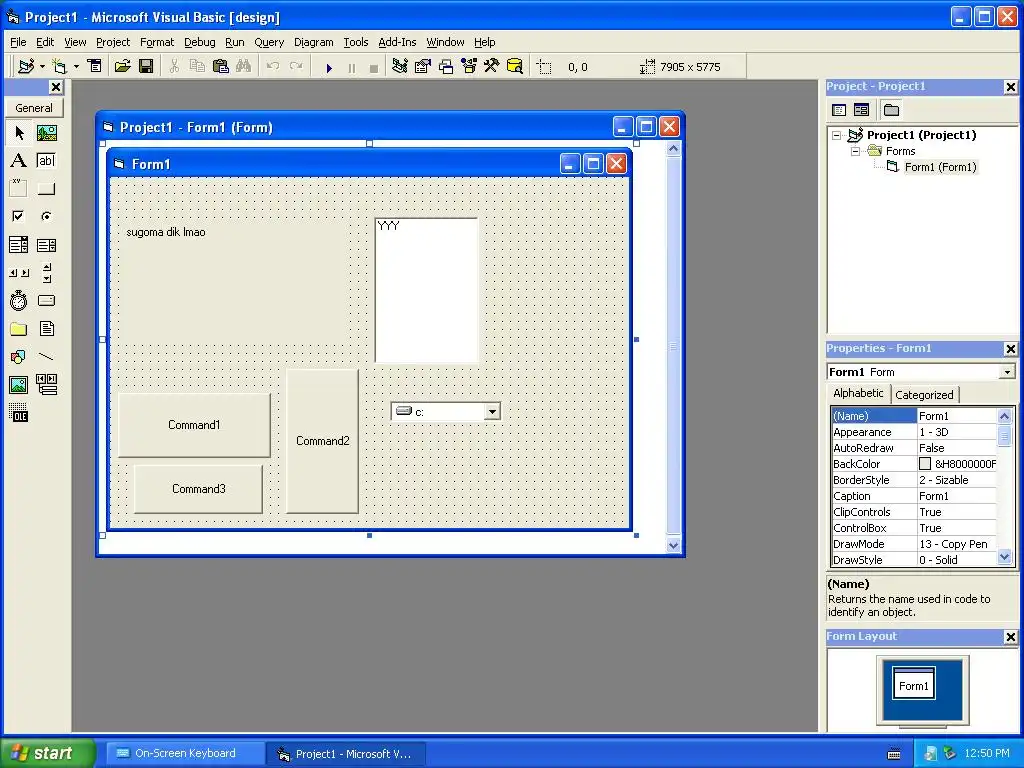Select the Frame control tool
Screen dimensions: 1024x768
coord(19,189)
